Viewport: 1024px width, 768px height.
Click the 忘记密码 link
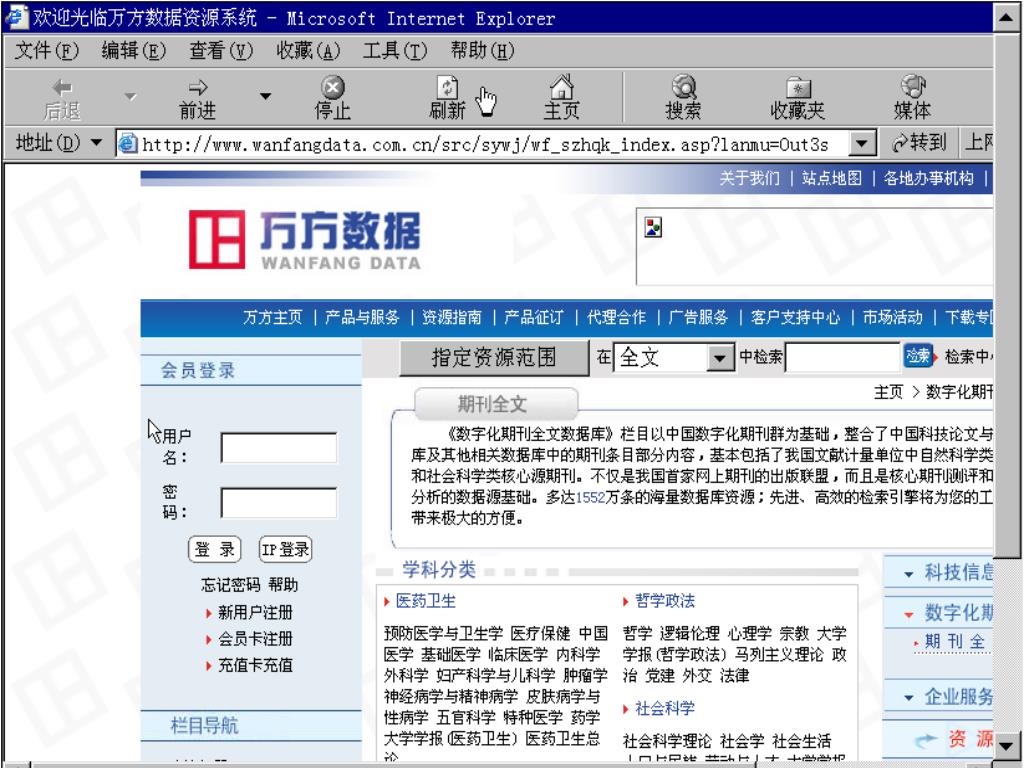click(231, 584)
